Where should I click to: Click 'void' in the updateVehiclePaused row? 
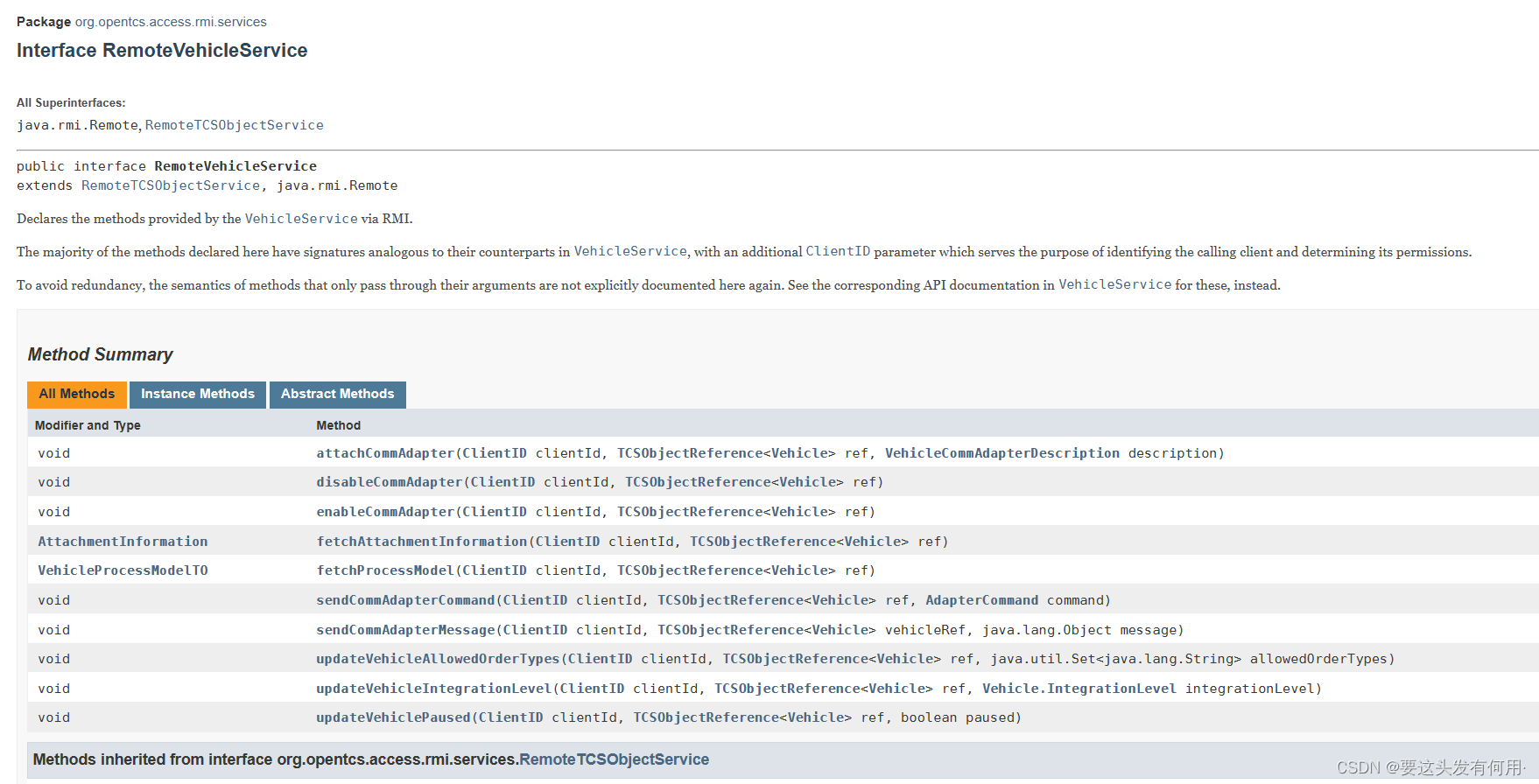click(54, 717)
